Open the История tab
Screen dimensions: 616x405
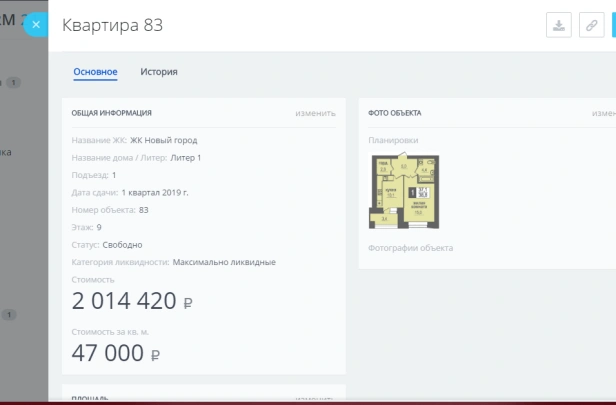click(159, 72)
